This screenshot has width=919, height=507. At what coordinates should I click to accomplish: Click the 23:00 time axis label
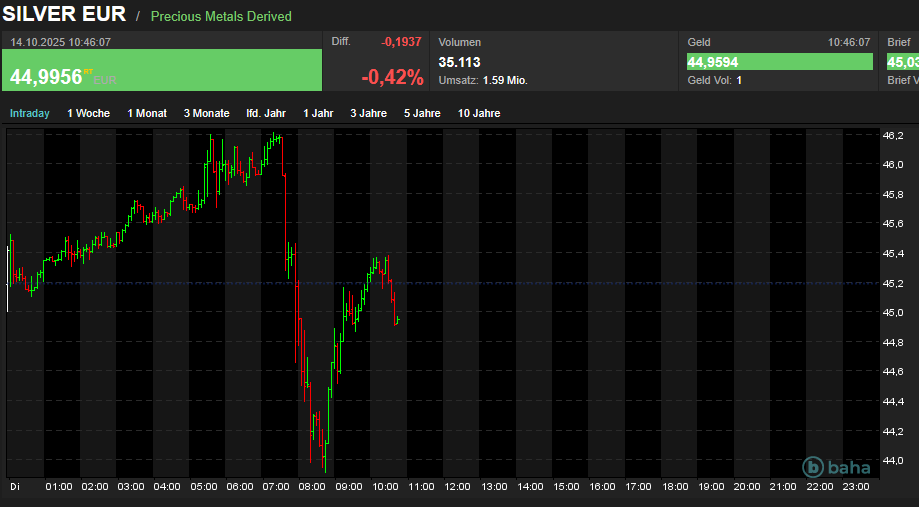point(856,486)
